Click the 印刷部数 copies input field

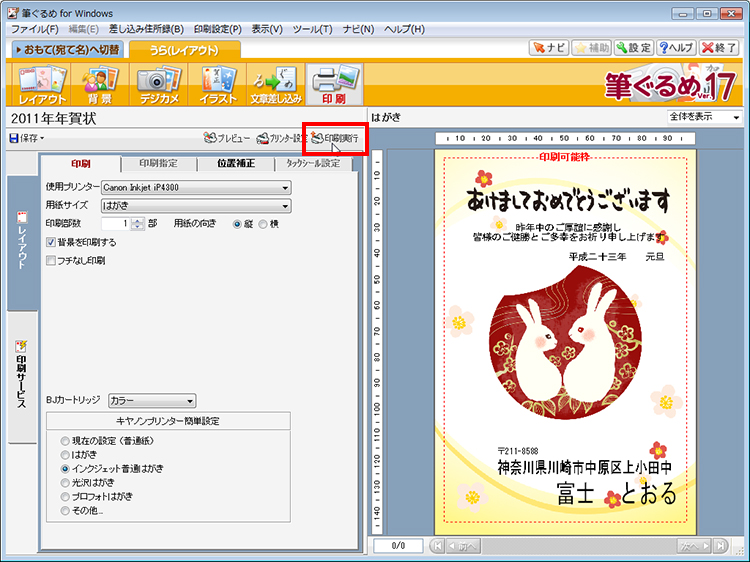click(x=116, y=224)
